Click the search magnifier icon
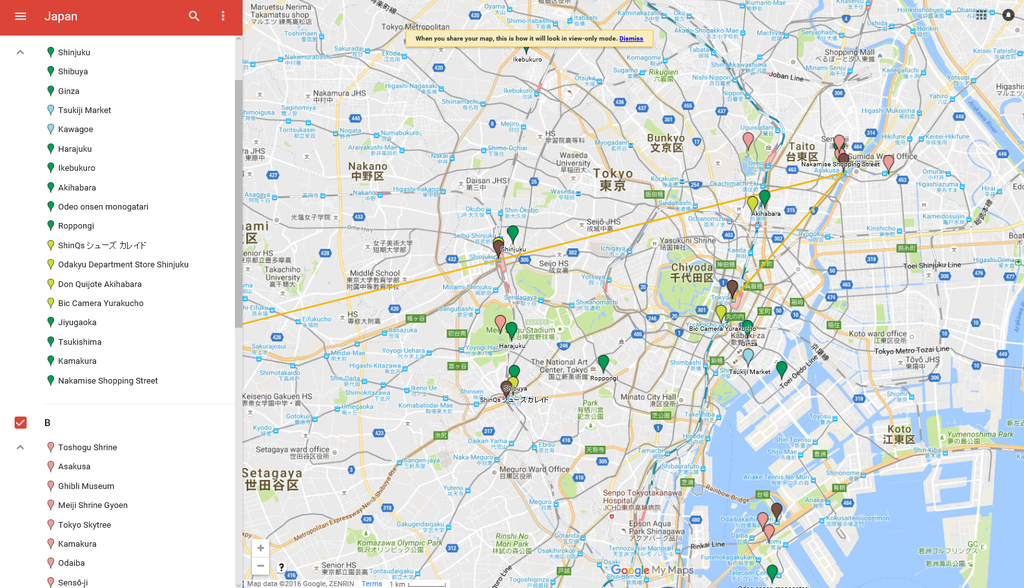Image resolution: width=1024 pixels, height=588 pixels. tap(194, 16)
